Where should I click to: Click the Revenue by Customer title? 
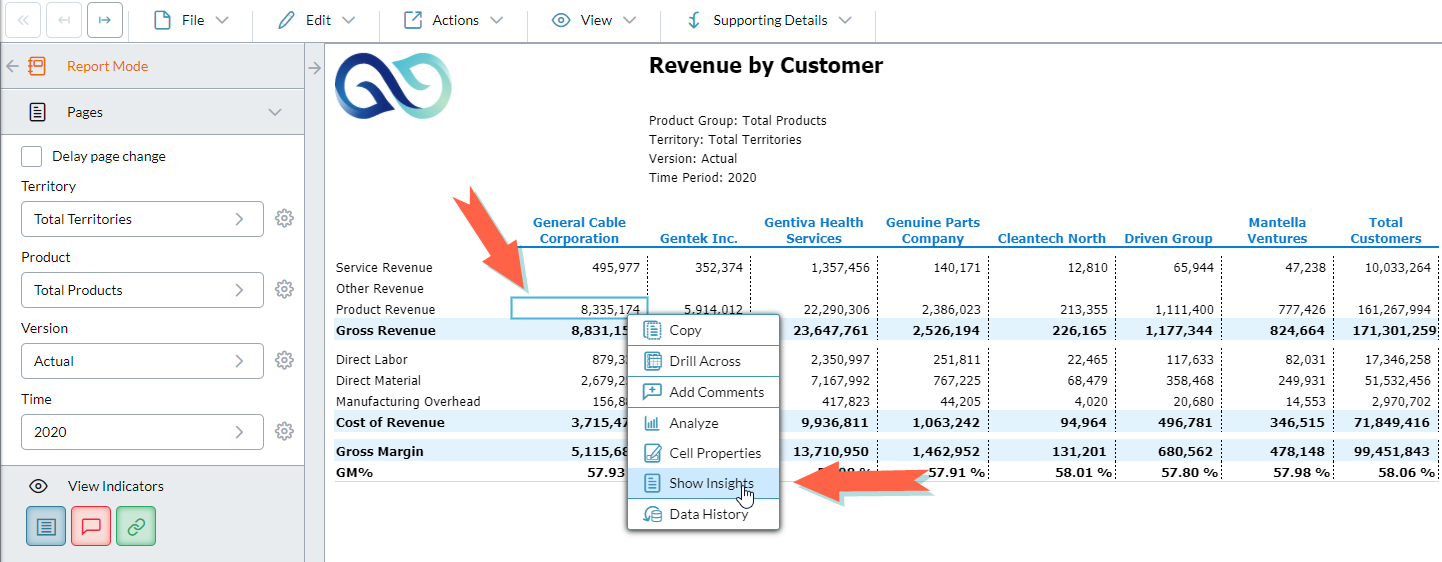(766, 66)
